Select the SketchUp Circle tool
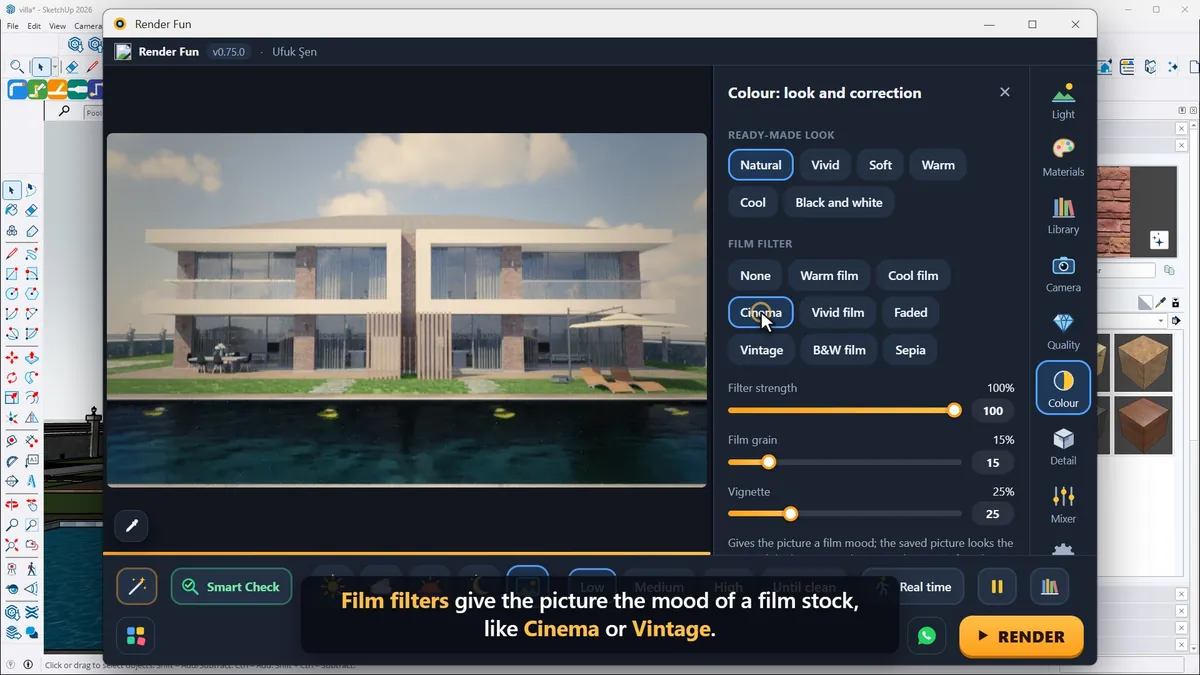The image size is (1200, 675). [x=11, y=293]
